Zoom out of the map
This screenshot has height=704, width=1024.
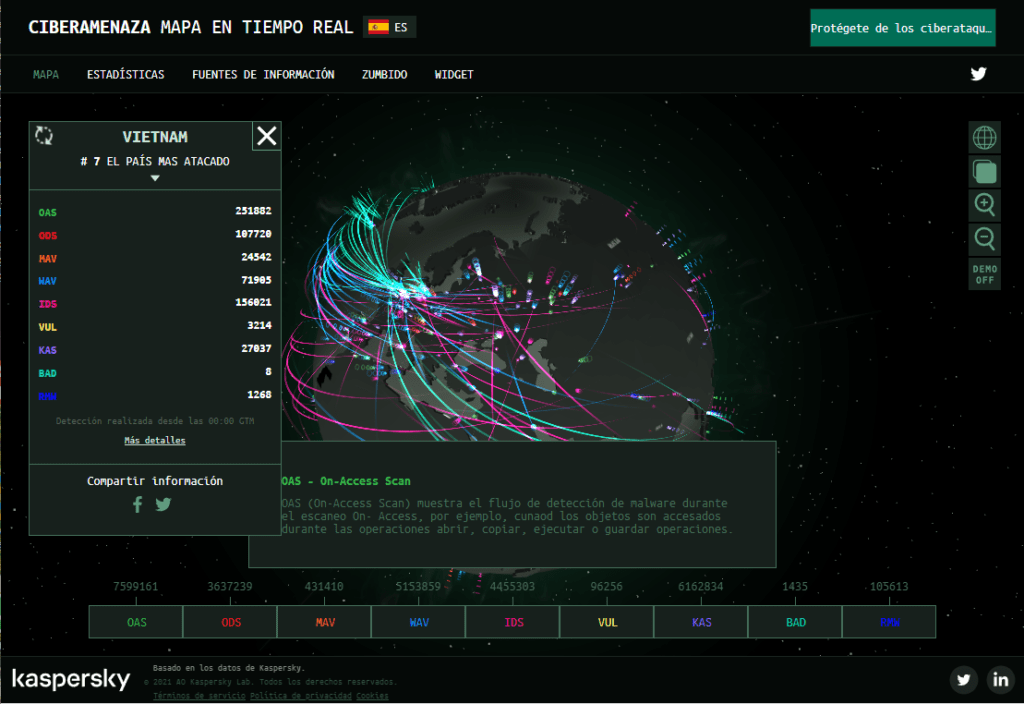click(x=984, y=239)
